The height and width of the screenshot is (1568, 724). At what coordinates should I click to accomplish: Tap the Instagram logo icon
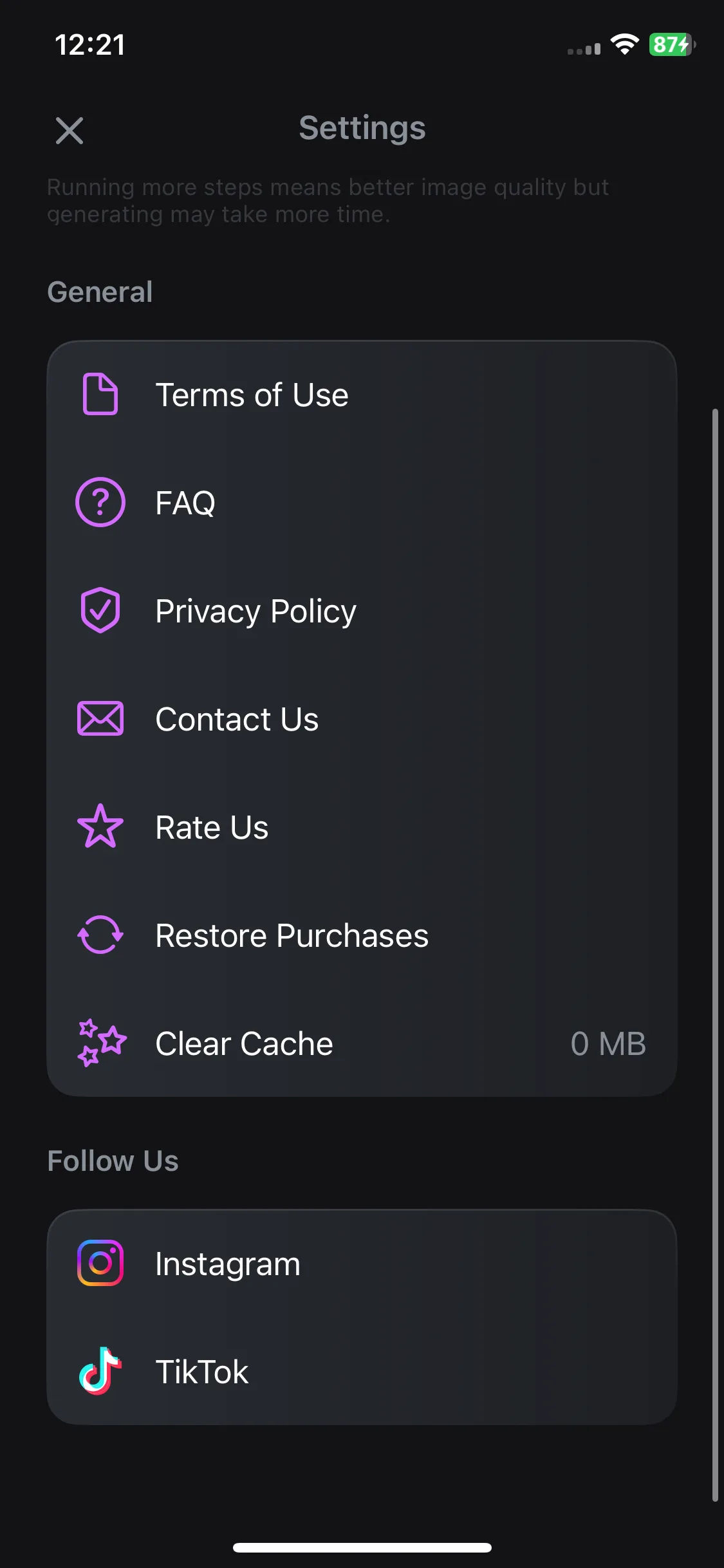(x=100, y=1263)
